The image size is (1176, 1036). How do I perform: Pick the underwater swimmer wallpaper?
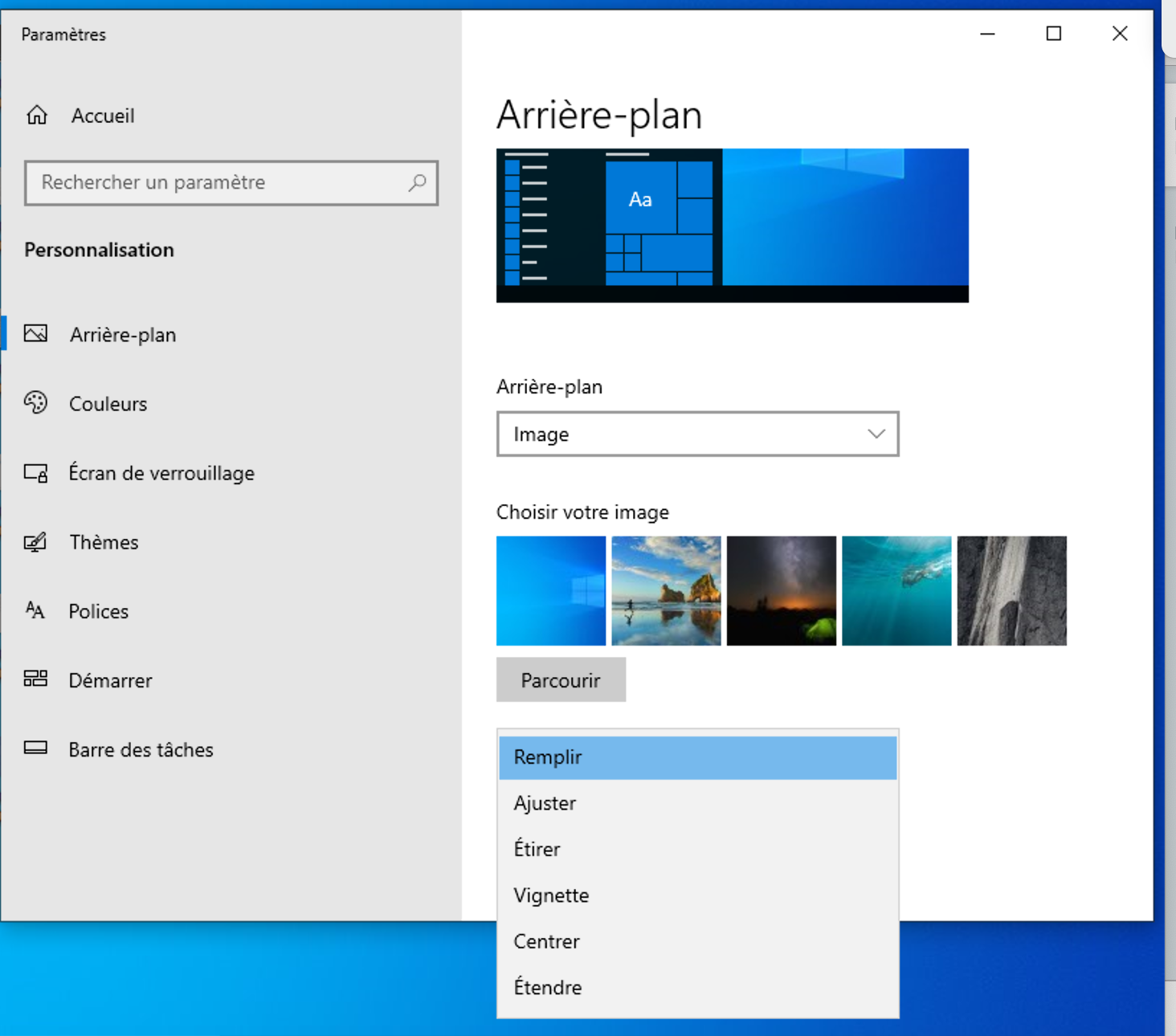click(x=896, y=590)
